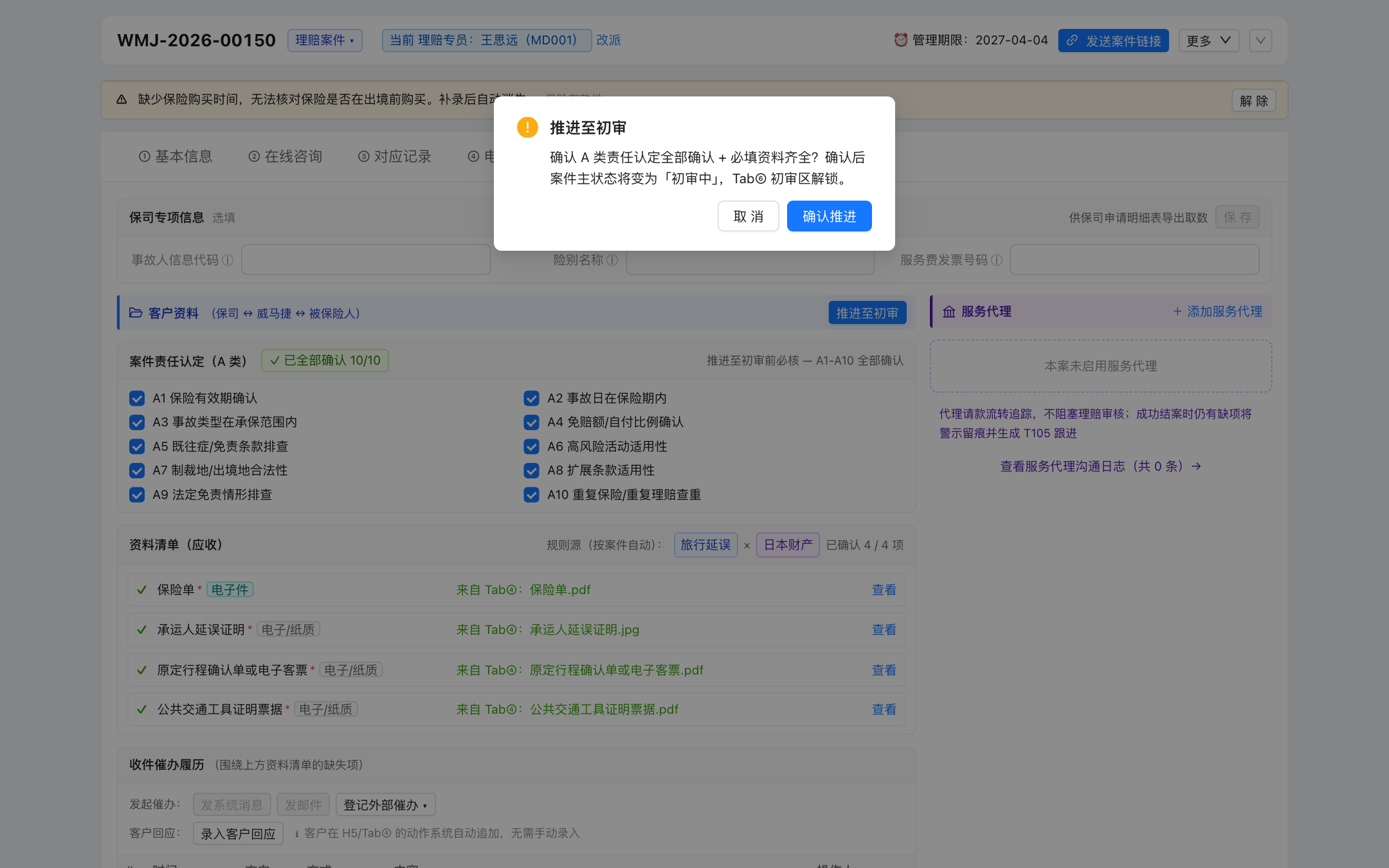The image size is (1389, 868).
Task: Open the 理赔案件 type dropdown
Action: click(325, 40)
